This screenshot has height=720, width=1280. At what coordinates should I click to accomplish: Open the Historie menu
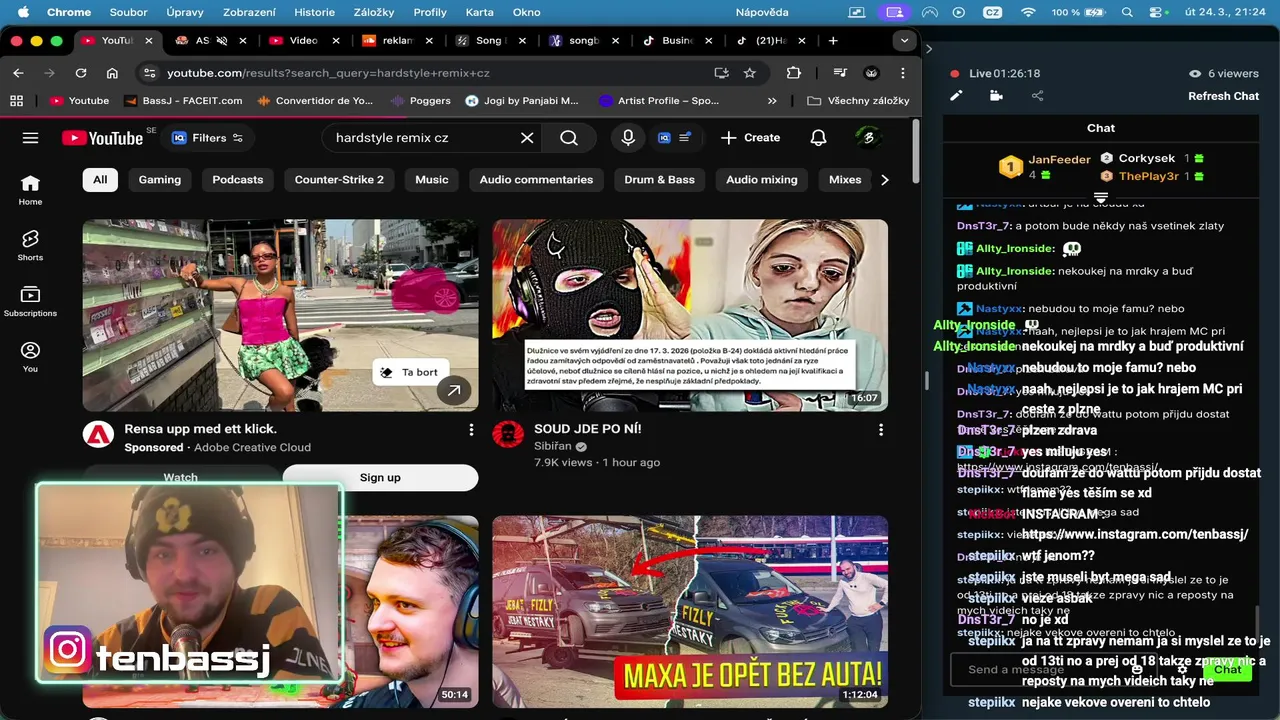pos(315,12)
